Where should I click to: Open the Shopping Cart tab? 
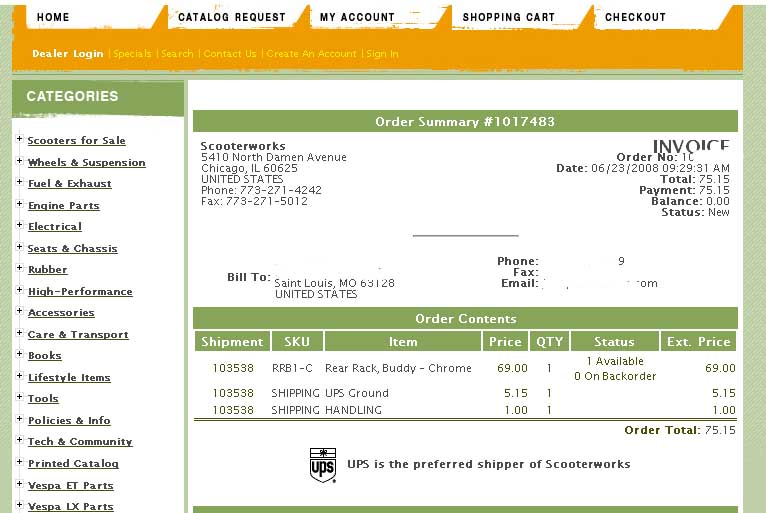click(x=509, y=17)
